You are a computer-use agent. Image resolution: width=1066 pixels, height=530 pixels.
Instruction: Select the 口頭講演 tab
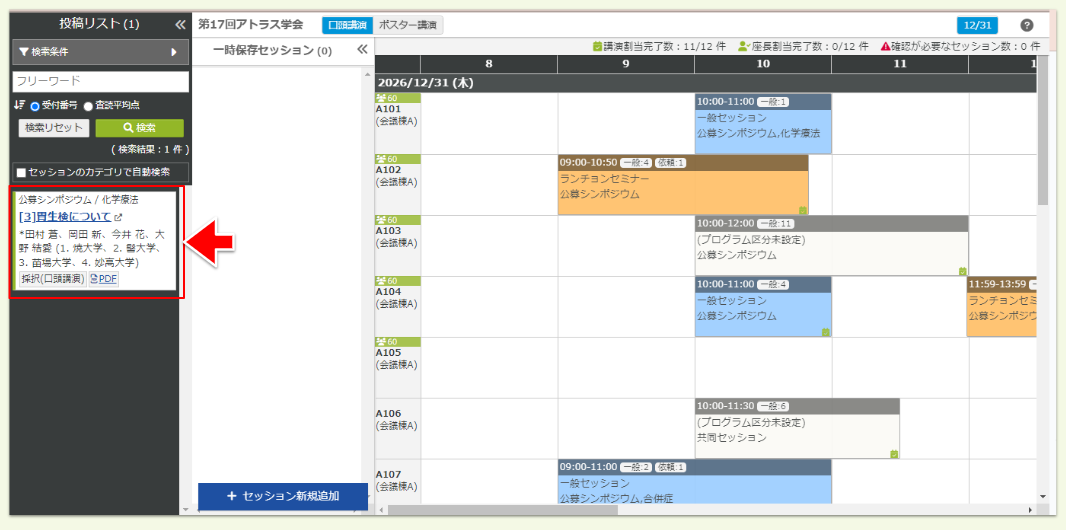[346, 25]
